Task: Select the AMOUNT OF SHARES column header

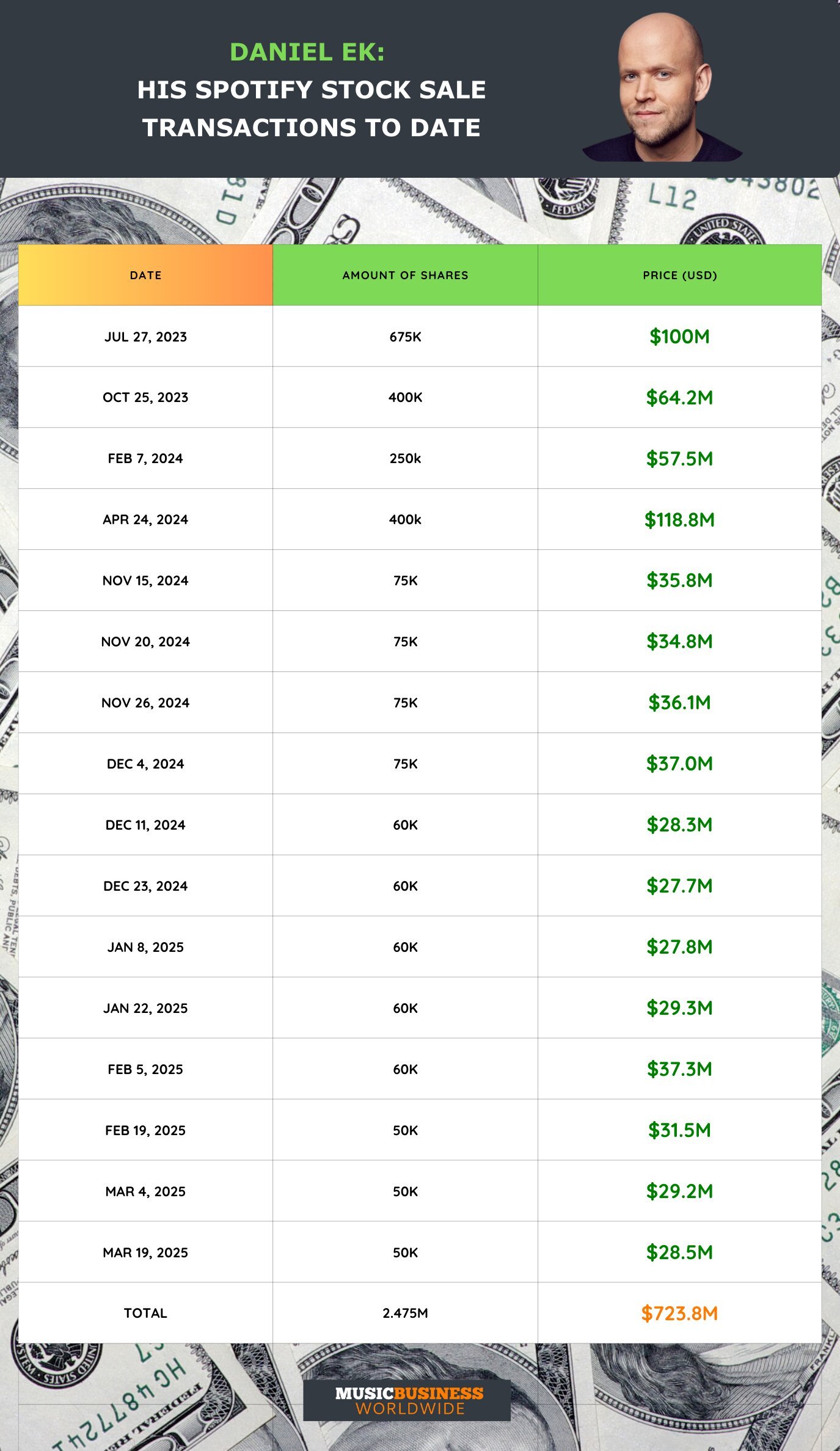Action: pyautogui.click(x=405, y=276)
